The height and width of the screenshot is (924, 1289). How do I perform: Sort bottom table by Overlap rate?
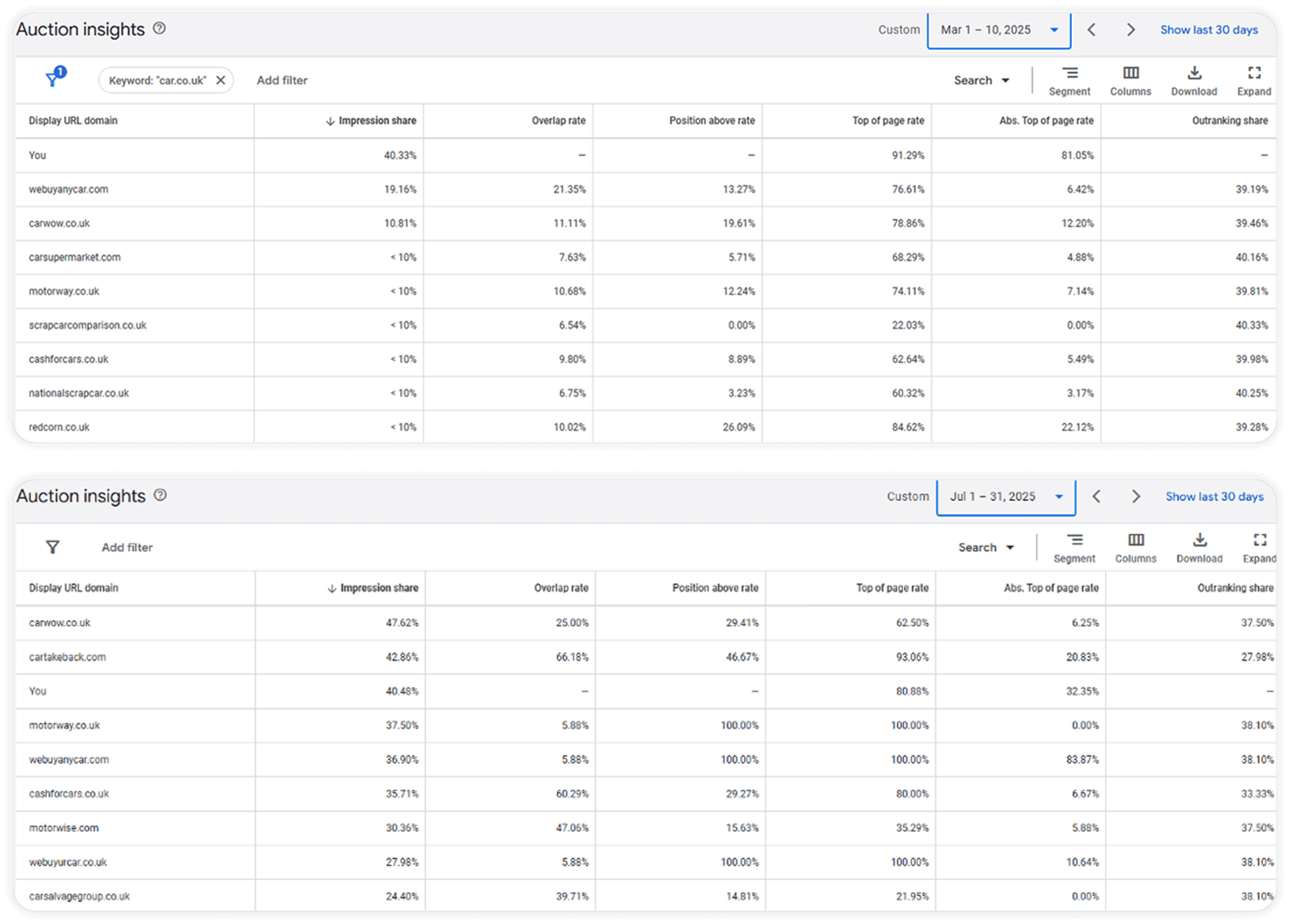click(x=561, y=588)
